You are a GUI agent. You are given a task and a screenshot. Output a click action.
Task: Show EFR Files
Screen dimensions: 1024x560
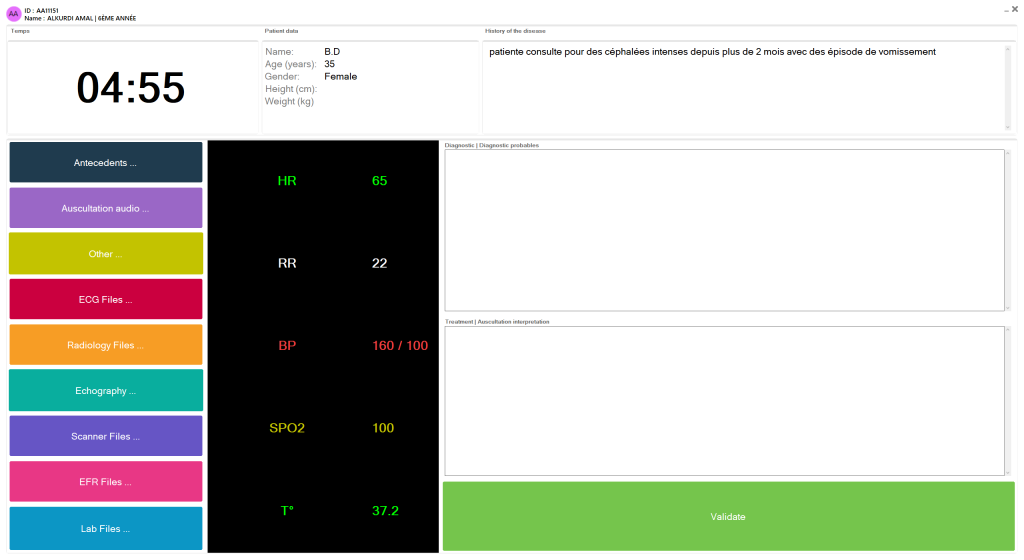click(105, 481)
